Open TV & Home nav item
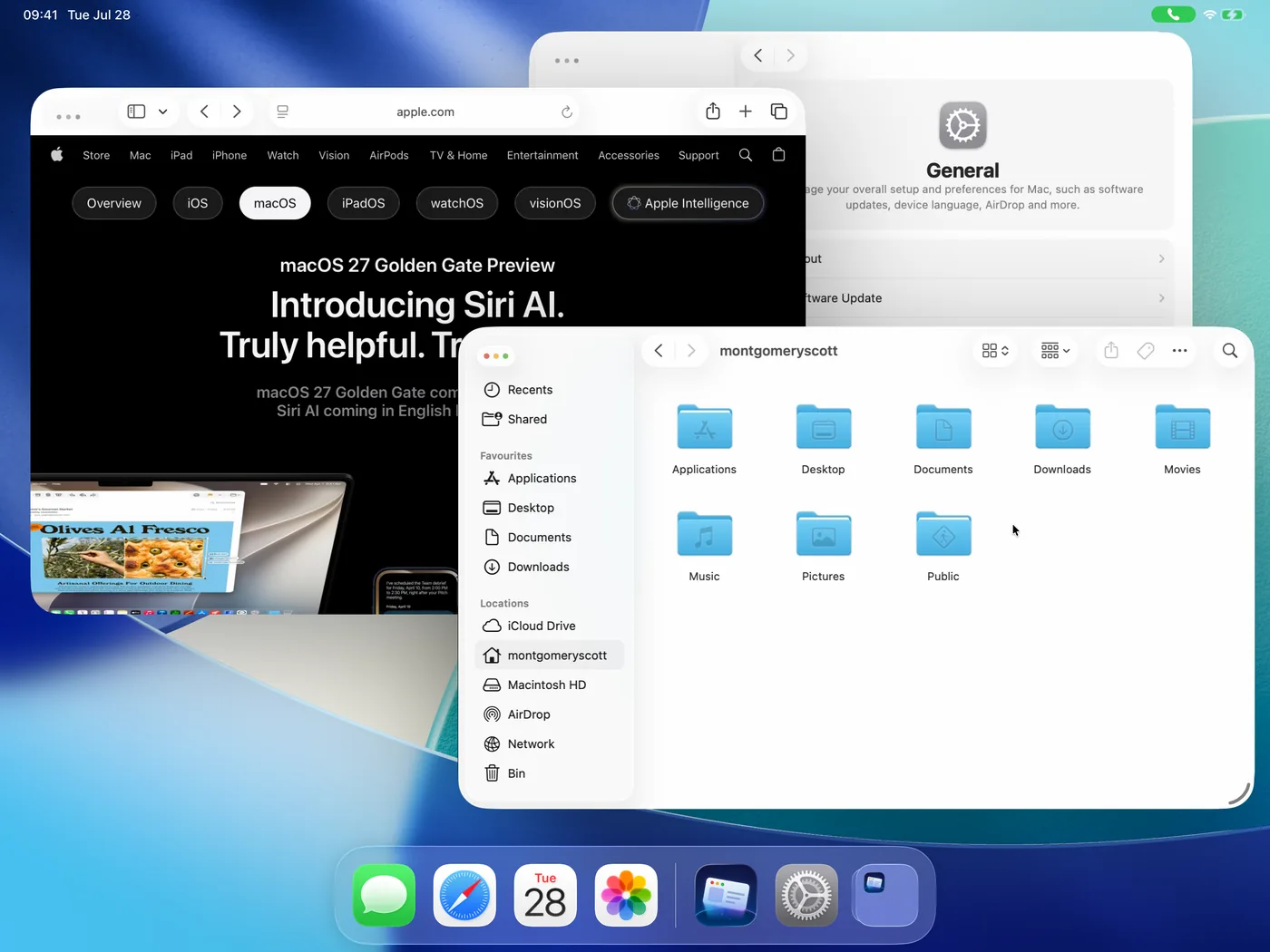This screenshot has width=1270, height=952. [x=458, y=155]
